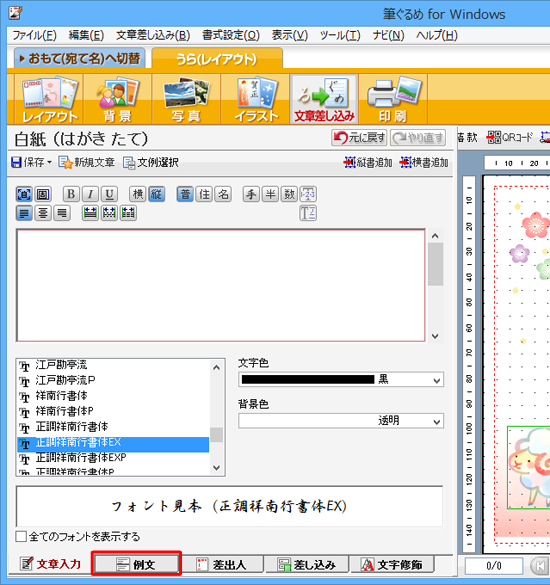
Task: Open the ツール(T) menu
Action: point(340,35)
